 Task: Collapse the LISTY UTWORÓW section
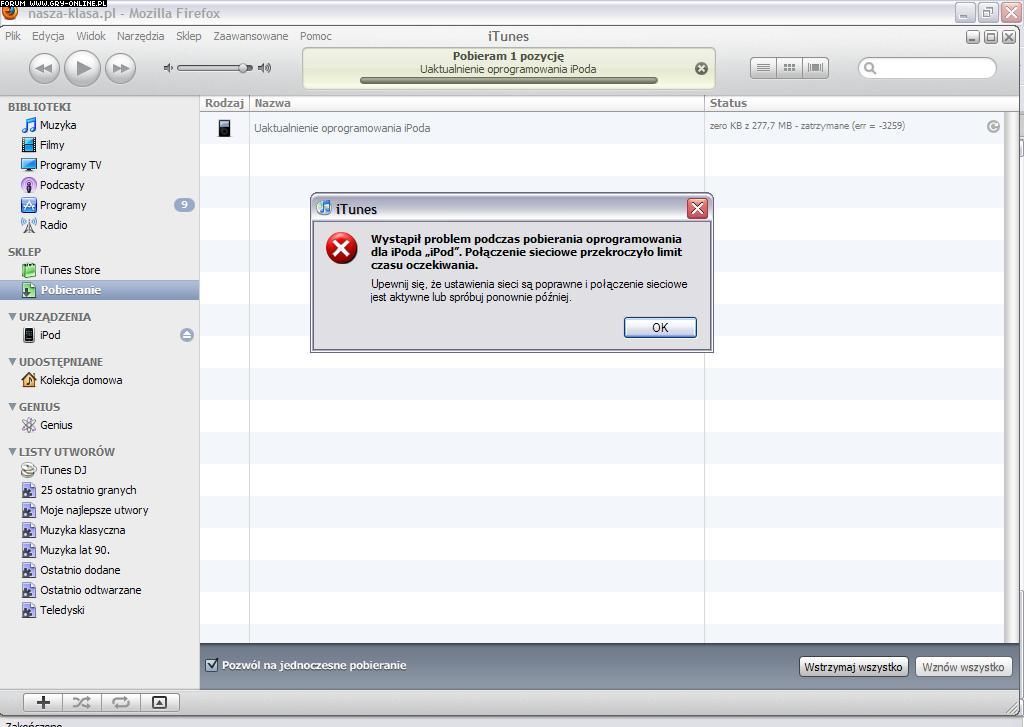tap(13, 452)
